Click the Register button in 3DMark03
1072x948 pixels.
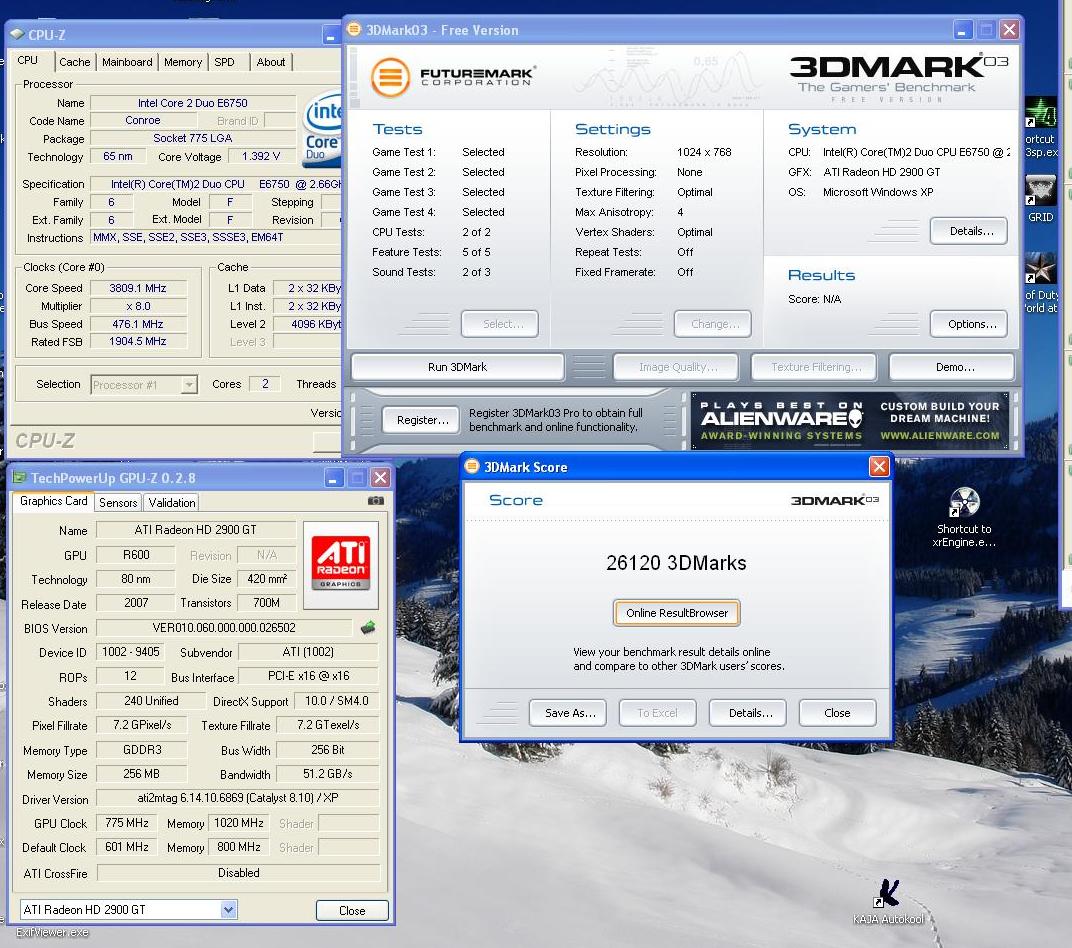tap(423, 420)
